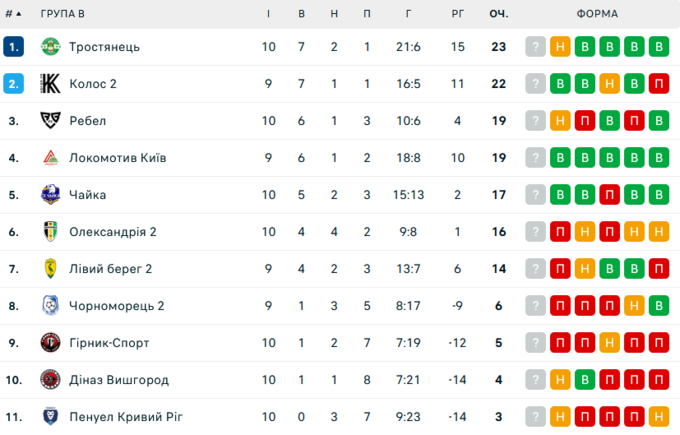
Task: Click the Локомотив Київ club logo
Action: pyautogui.click(x=50, y=158)
